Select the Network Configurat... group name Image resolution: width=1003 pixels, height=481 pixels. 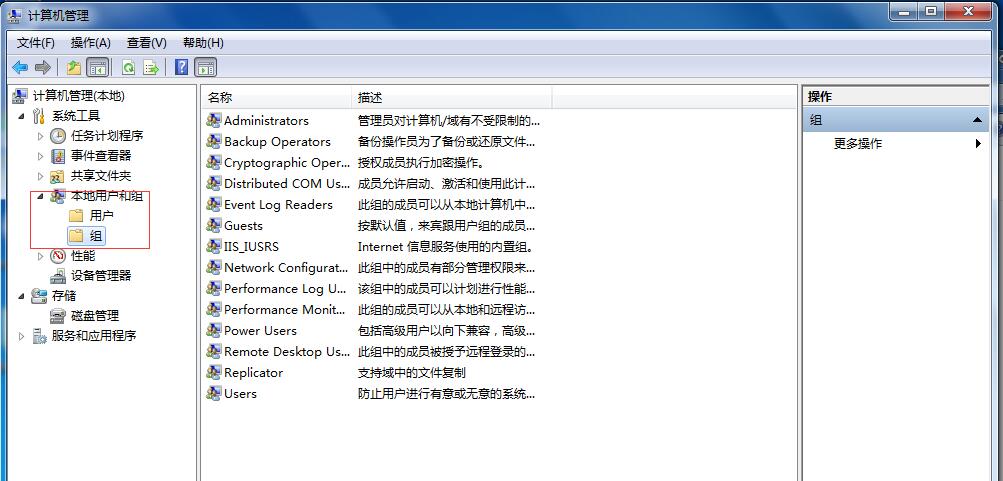point(286,267)
